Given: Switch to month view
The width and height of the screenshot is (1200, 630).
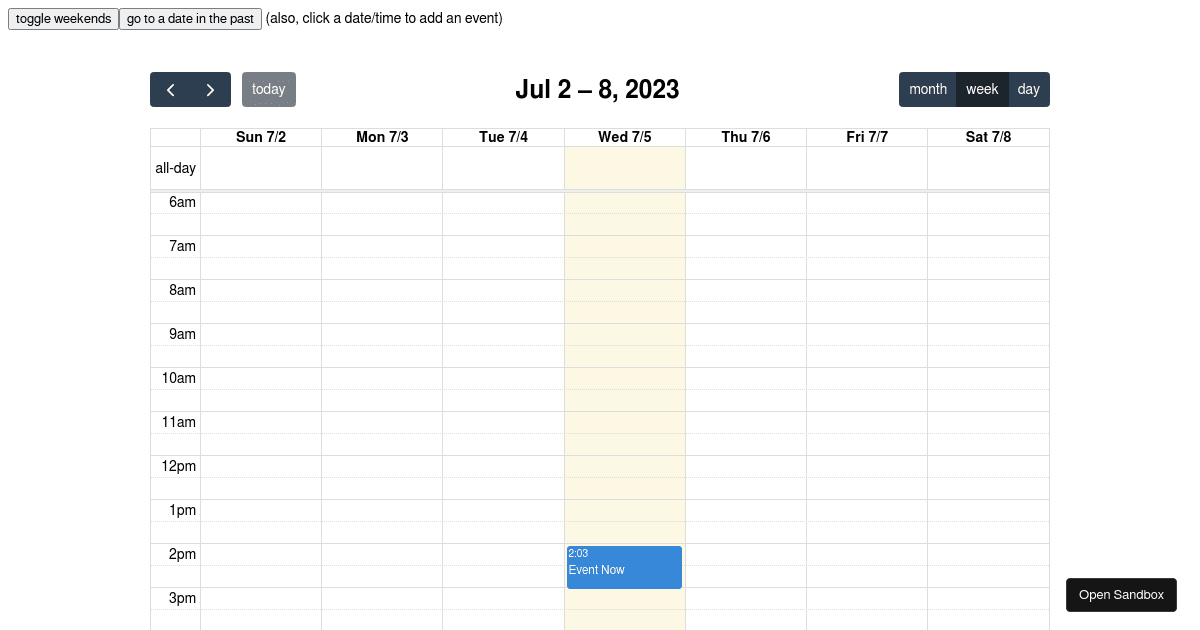Looking at the screenshot, I should coord(927,89).
